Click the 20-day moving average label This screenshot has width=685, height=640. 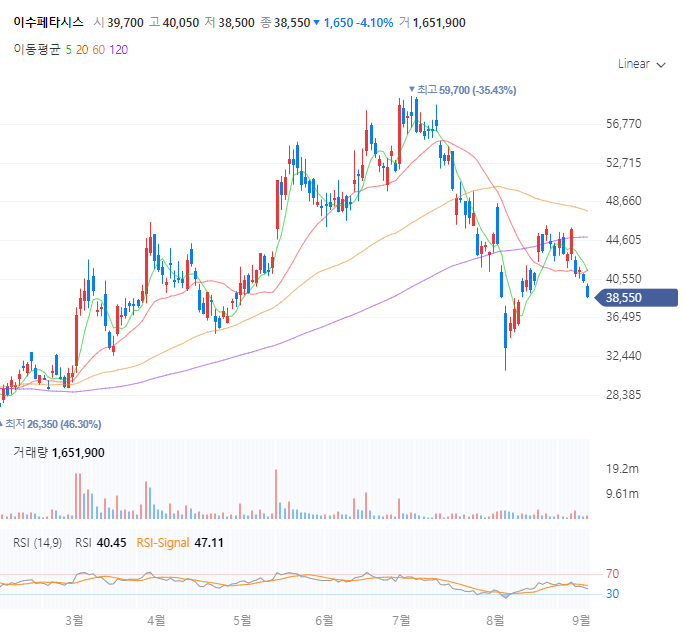pos(82,50)
